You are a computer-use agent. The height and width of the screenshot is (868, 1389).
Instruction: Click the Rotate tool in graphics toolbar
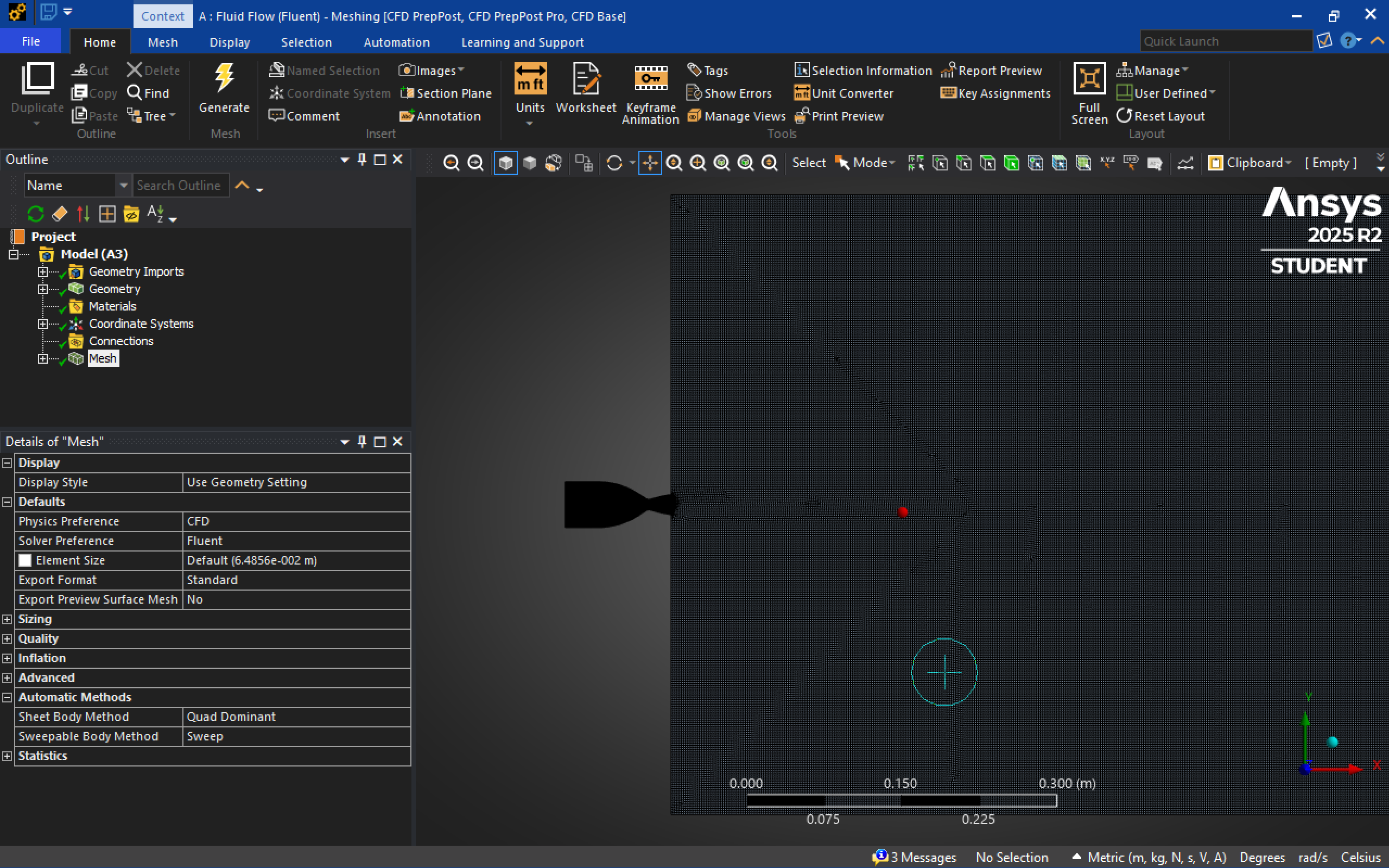[x=614, y=163]
